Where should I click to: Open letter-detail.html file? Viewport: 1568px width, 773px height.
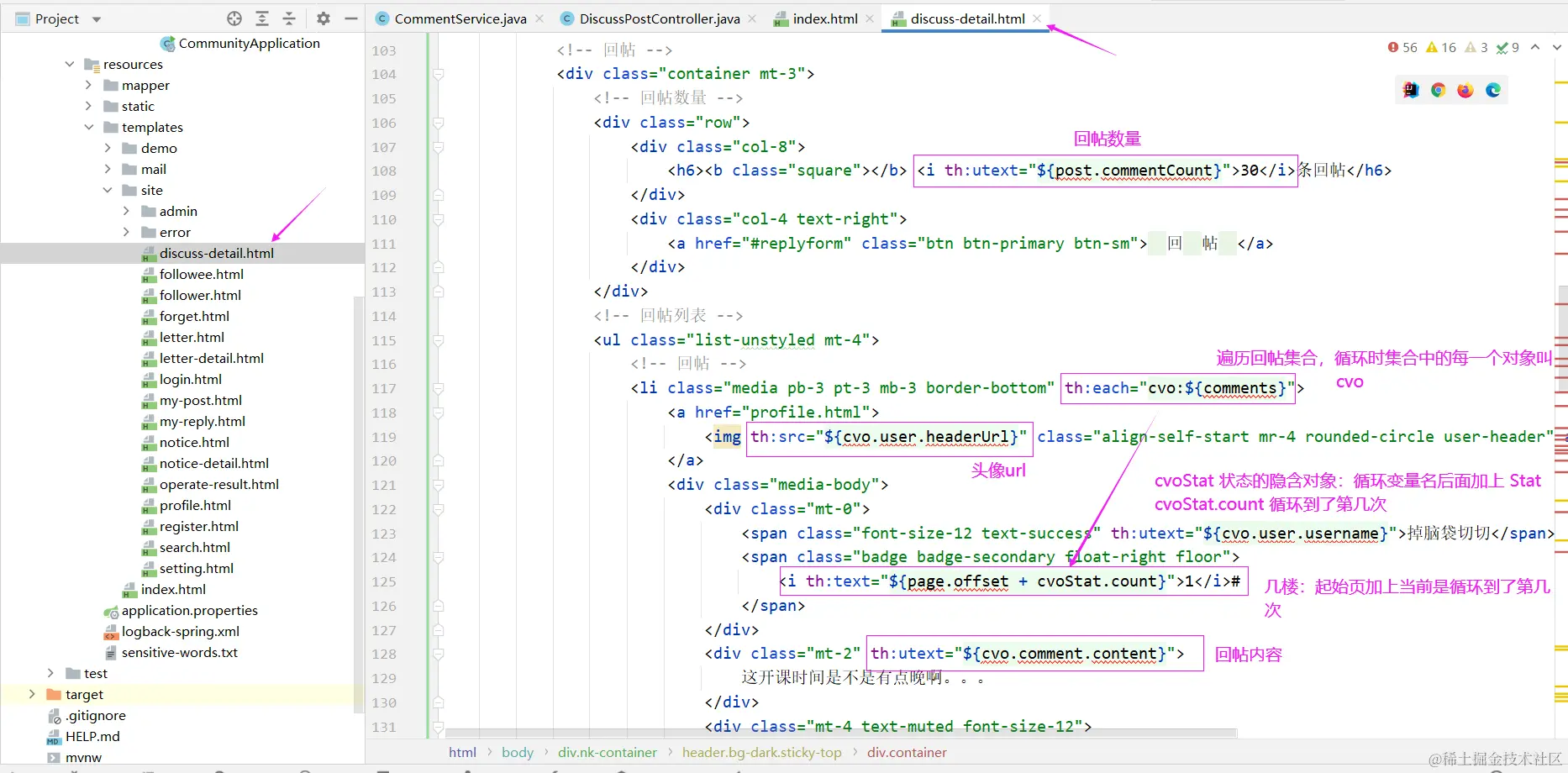(211, 358)
